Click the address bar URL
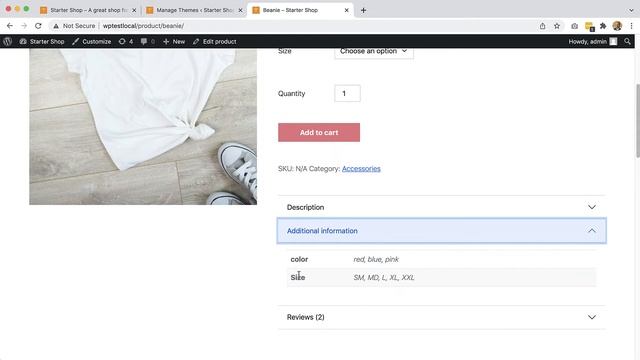The width and height of the screenshot is (640, 360). pyautogui.click(x=143, y=26)
